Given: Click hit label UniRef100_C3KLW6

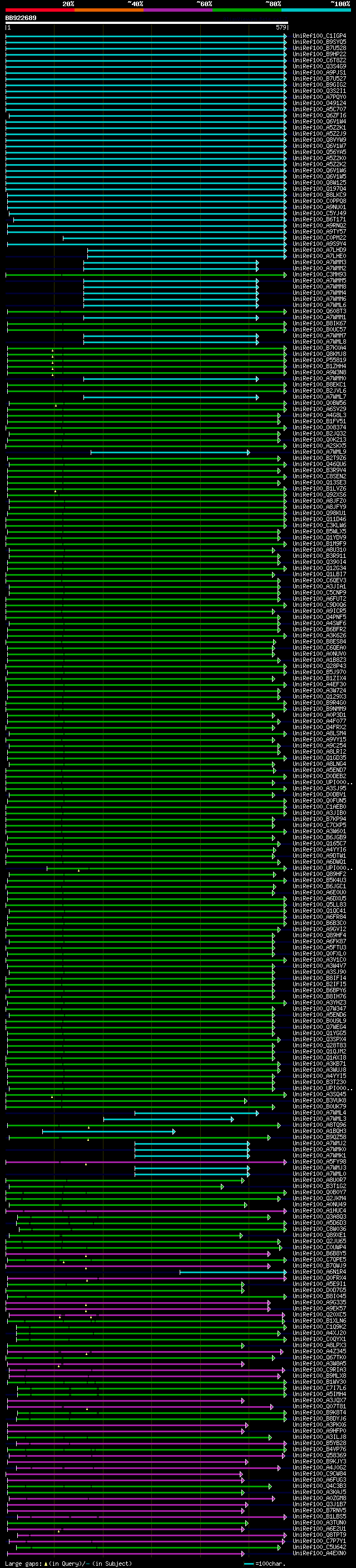Looking at the screenshot, I should click(x=319, y=525).
